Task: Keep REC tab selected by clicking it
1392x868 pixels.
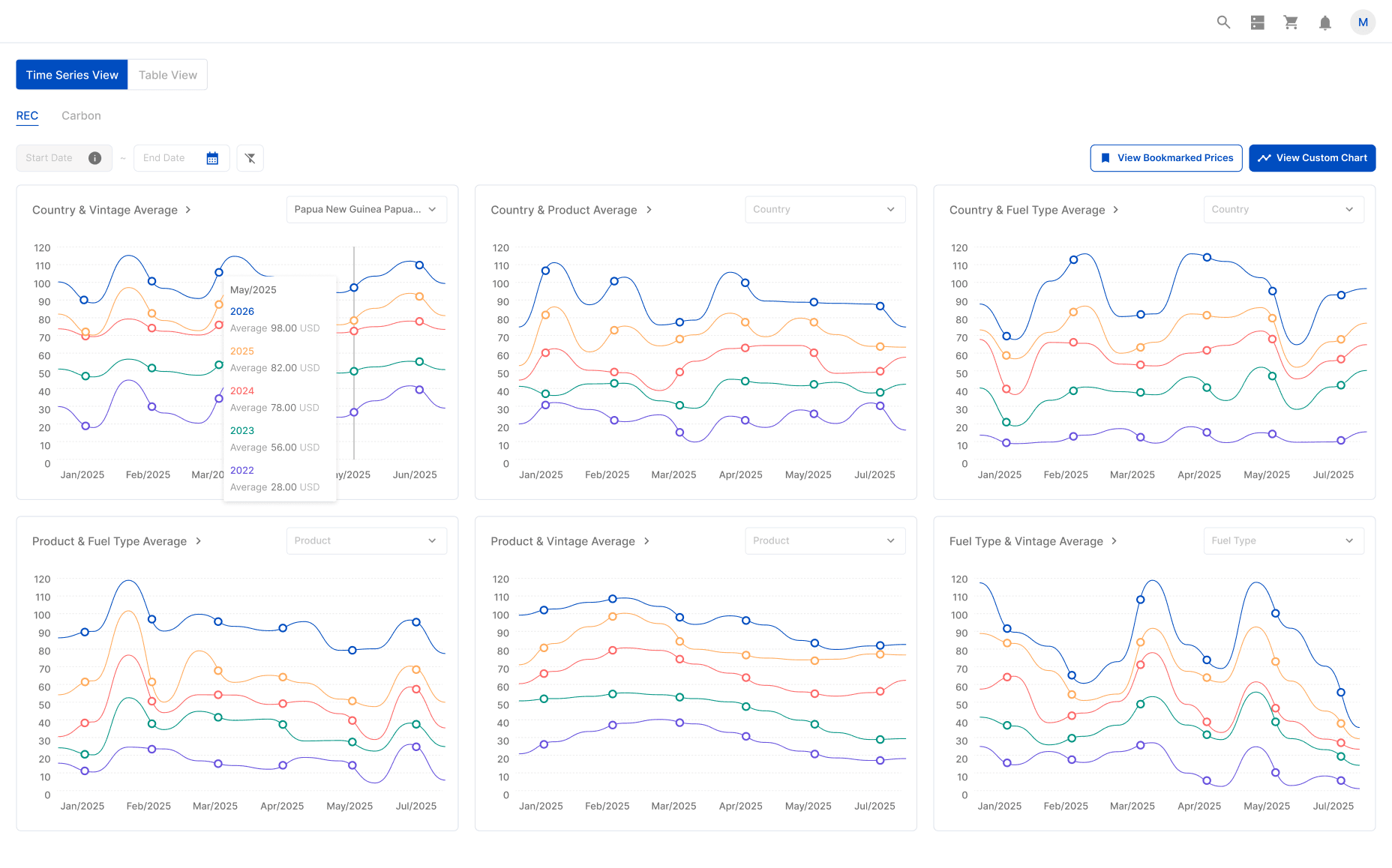Action: (x=27, y=115)
